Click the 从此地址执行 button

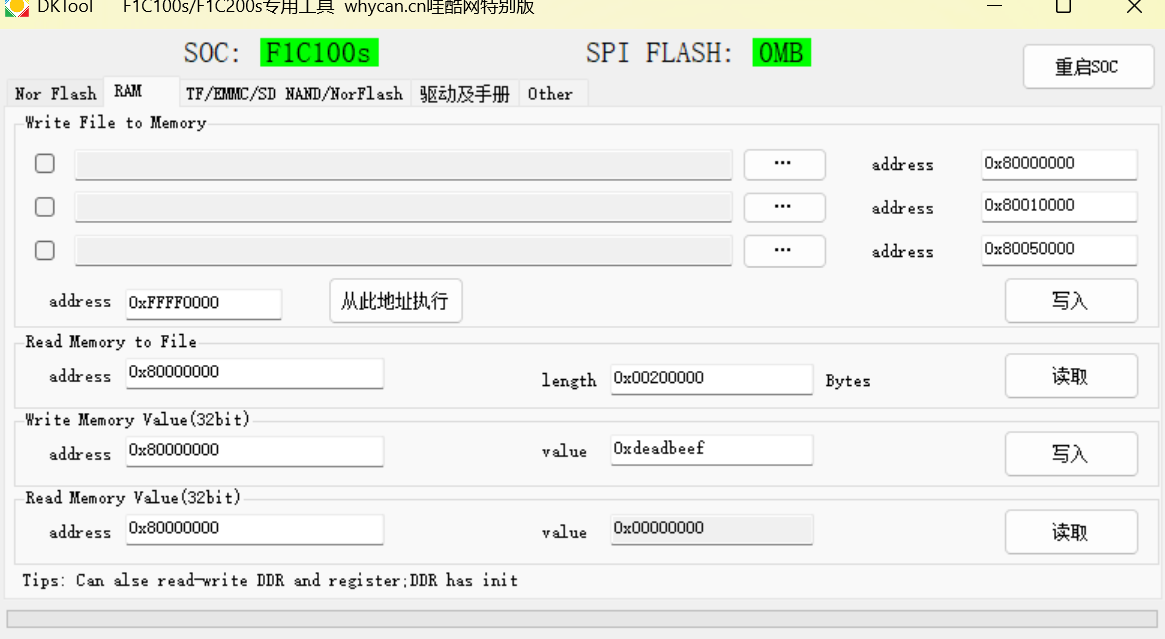tap(395, 301)
